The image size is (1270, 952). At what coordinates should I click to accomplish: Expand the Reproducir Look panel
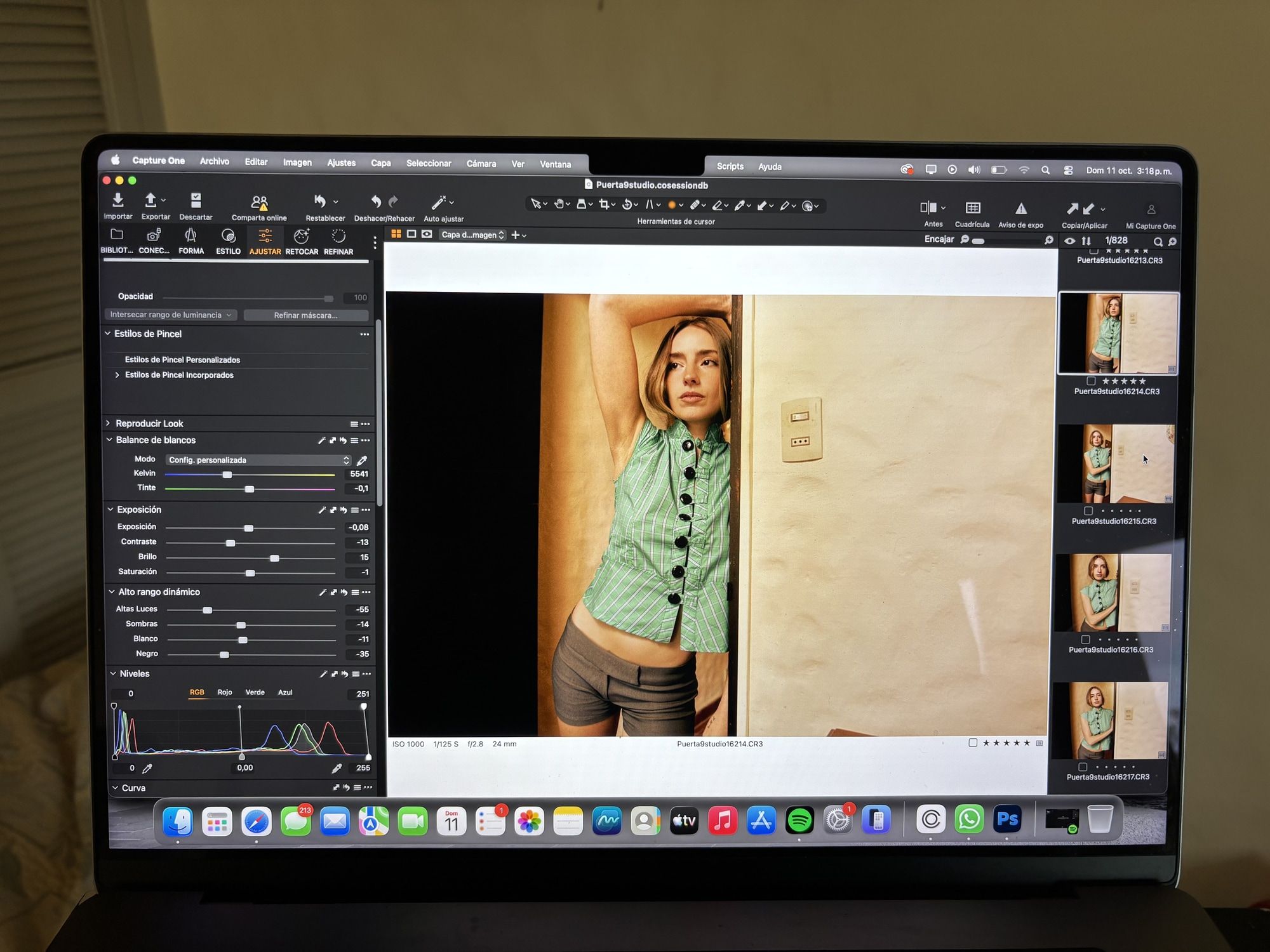108,423
